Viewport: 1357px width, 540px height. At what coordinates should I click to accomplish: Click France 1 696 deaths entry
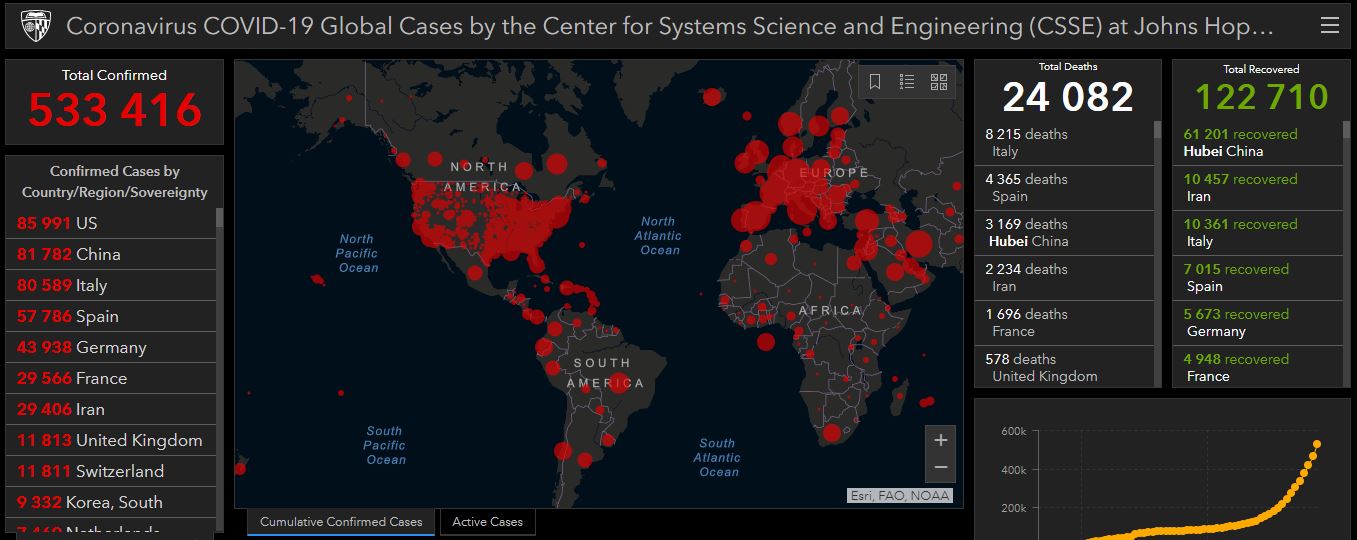click(1064, 323)
